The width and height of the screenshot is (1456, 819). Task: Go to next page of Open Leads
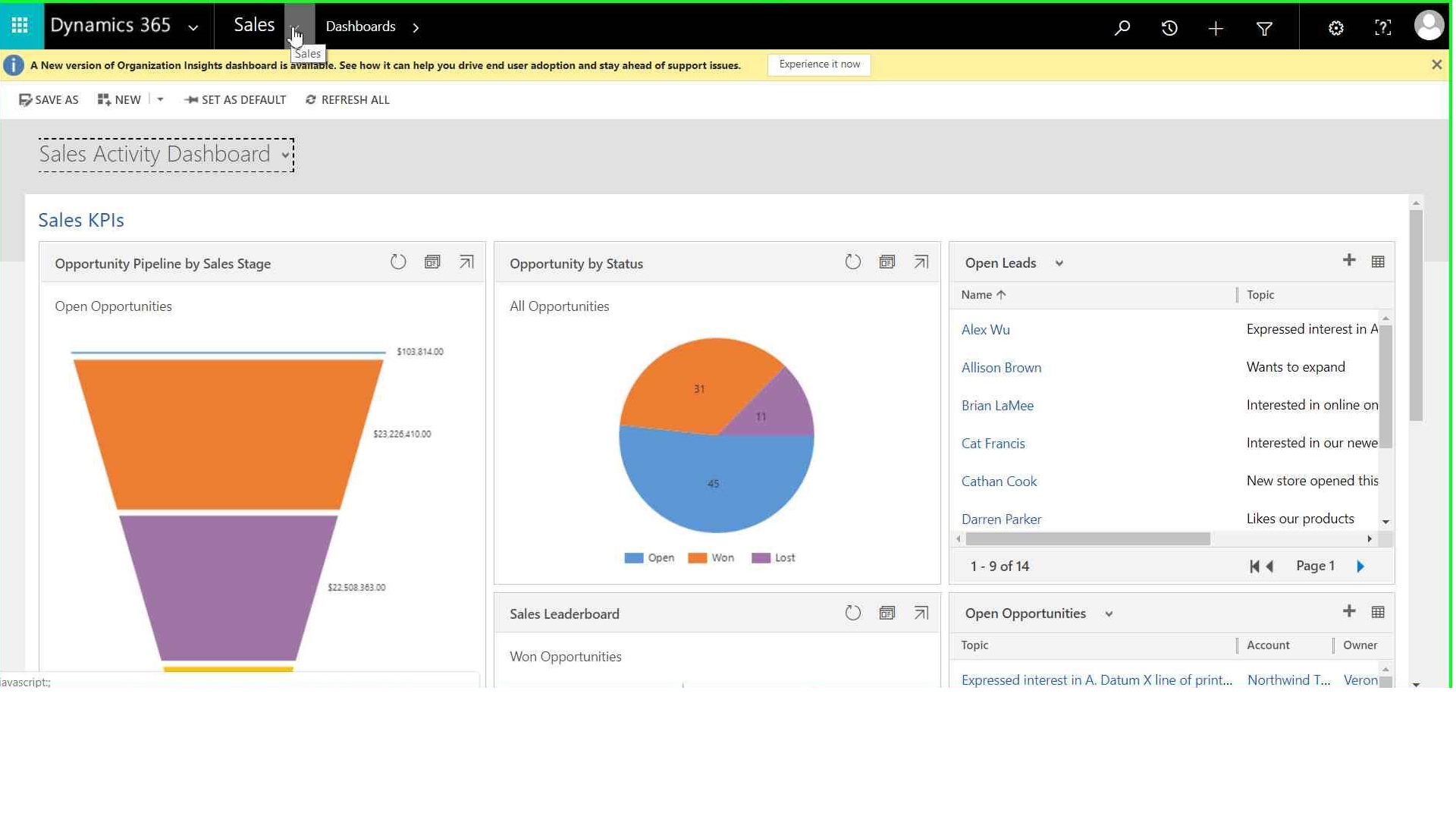[1360, 566]
